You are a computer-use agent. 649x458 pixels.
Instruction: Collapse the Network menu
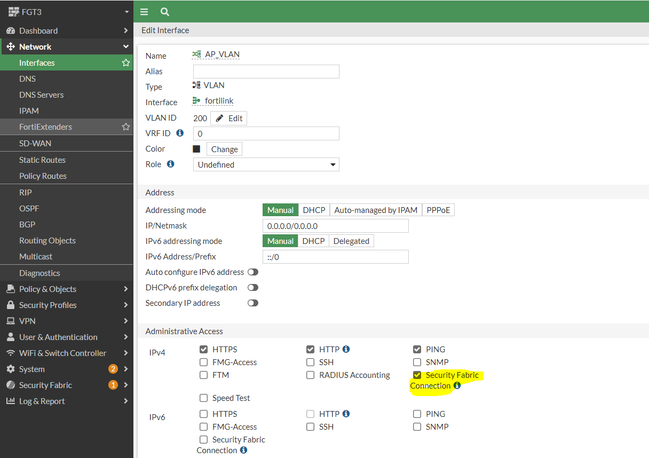coord(126,47)
